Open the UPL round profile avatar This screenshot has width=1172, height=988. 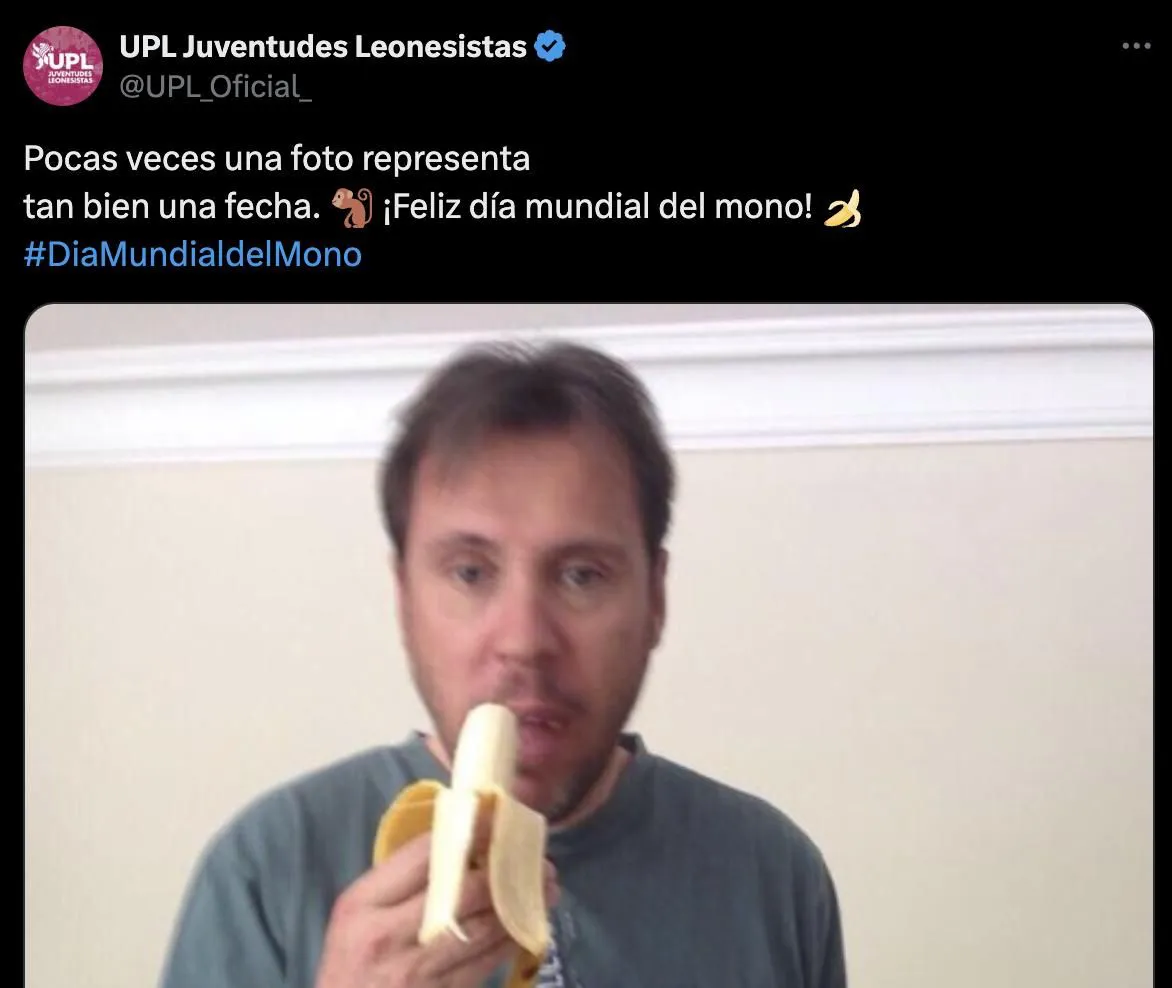[63, 66]
